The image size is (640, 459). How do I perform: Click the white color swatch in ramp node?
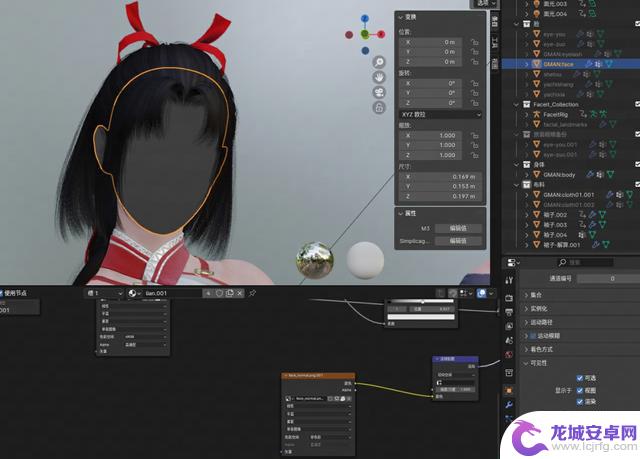421,317
